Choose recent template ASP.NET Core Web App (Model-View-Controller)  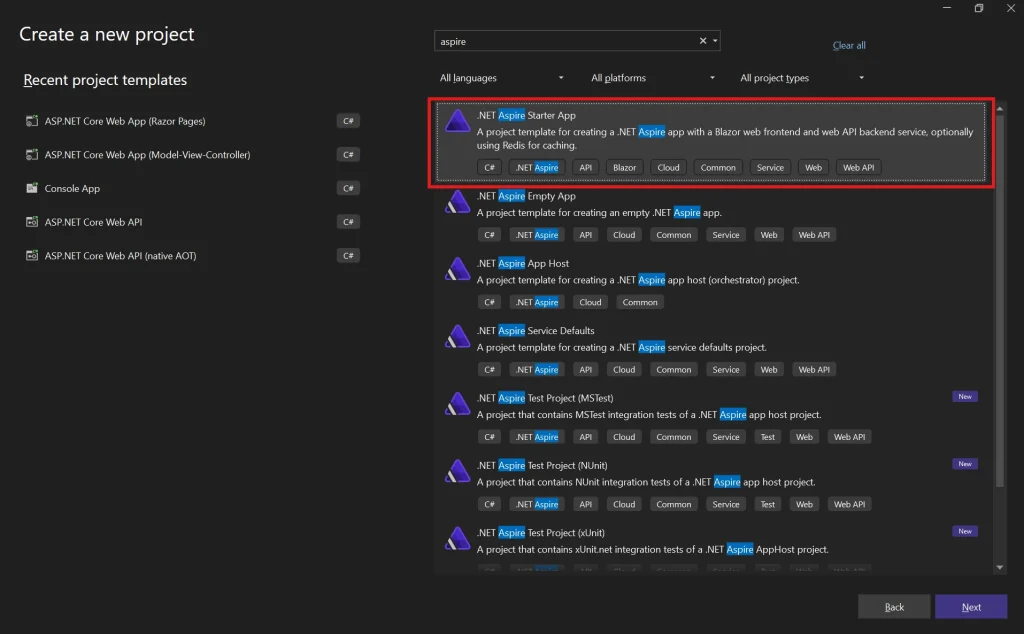[x=192, y=155]
